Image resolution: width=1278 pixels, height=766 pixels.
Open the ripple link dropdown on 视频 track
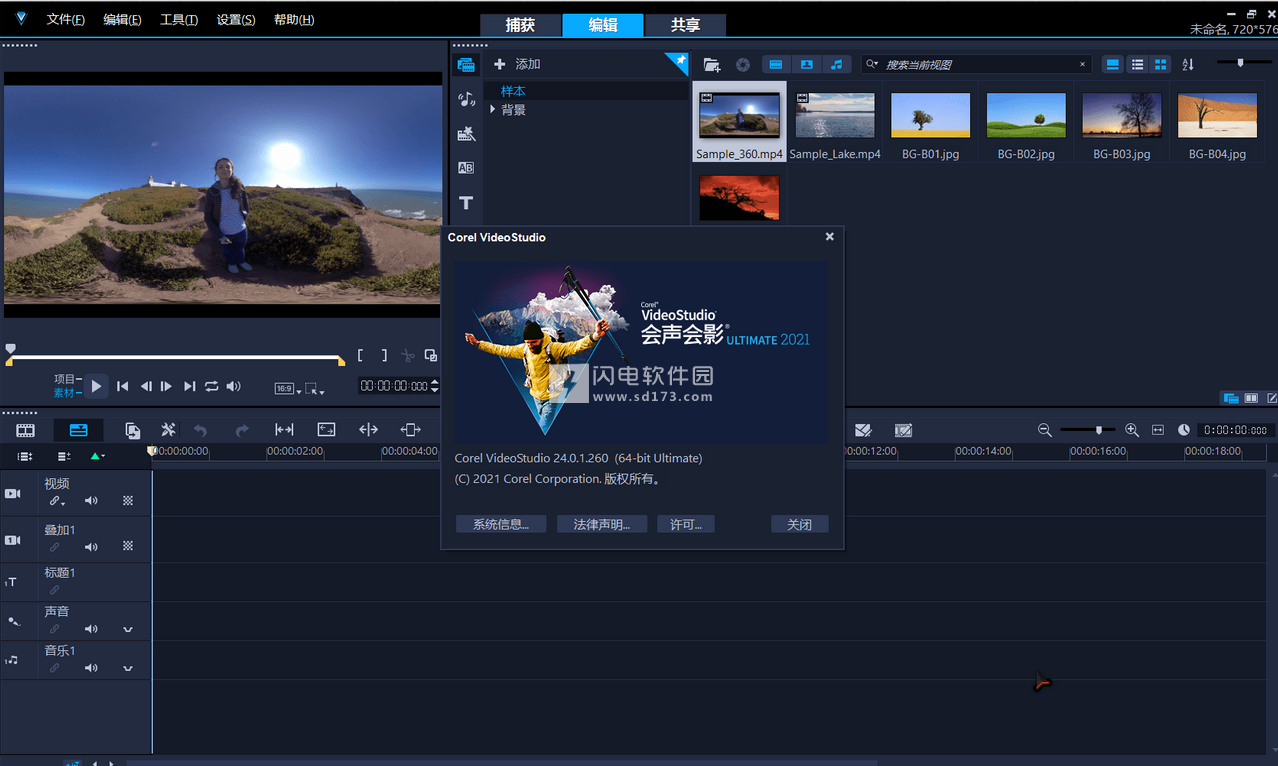pyautogui.click(x=57, y=501)
